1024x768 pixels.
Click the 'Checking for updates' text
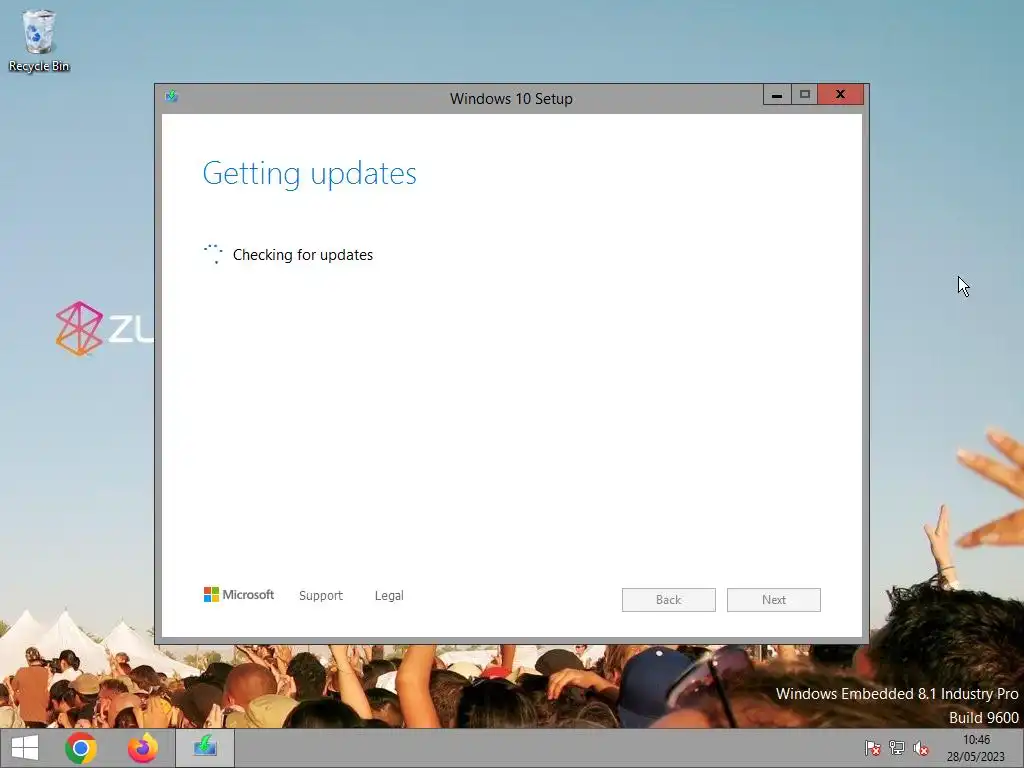303,255
